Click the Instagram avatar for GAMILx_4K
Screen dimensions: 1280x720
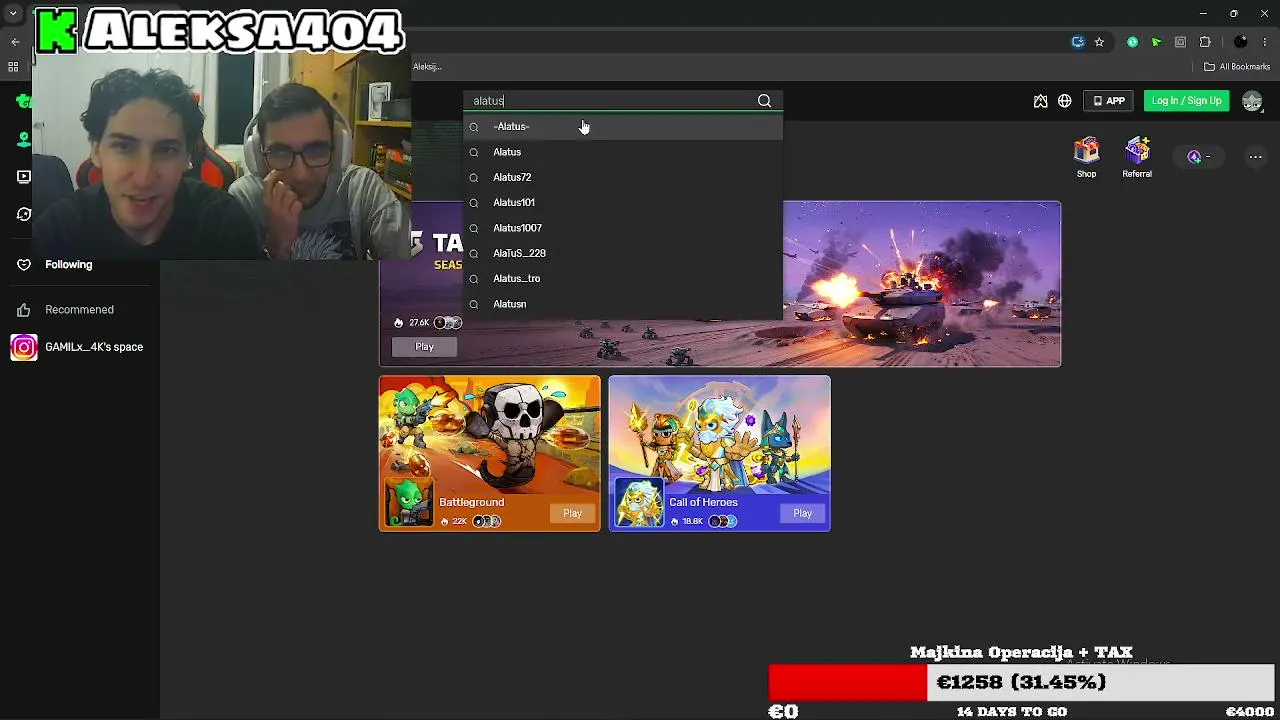pos(24,347)
